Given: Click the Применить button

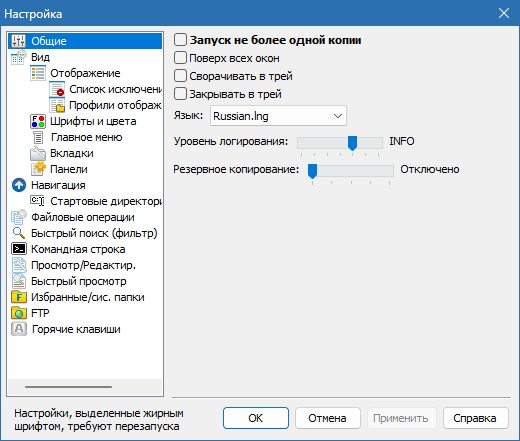Looking at the screenshot, I should point(402,418).
